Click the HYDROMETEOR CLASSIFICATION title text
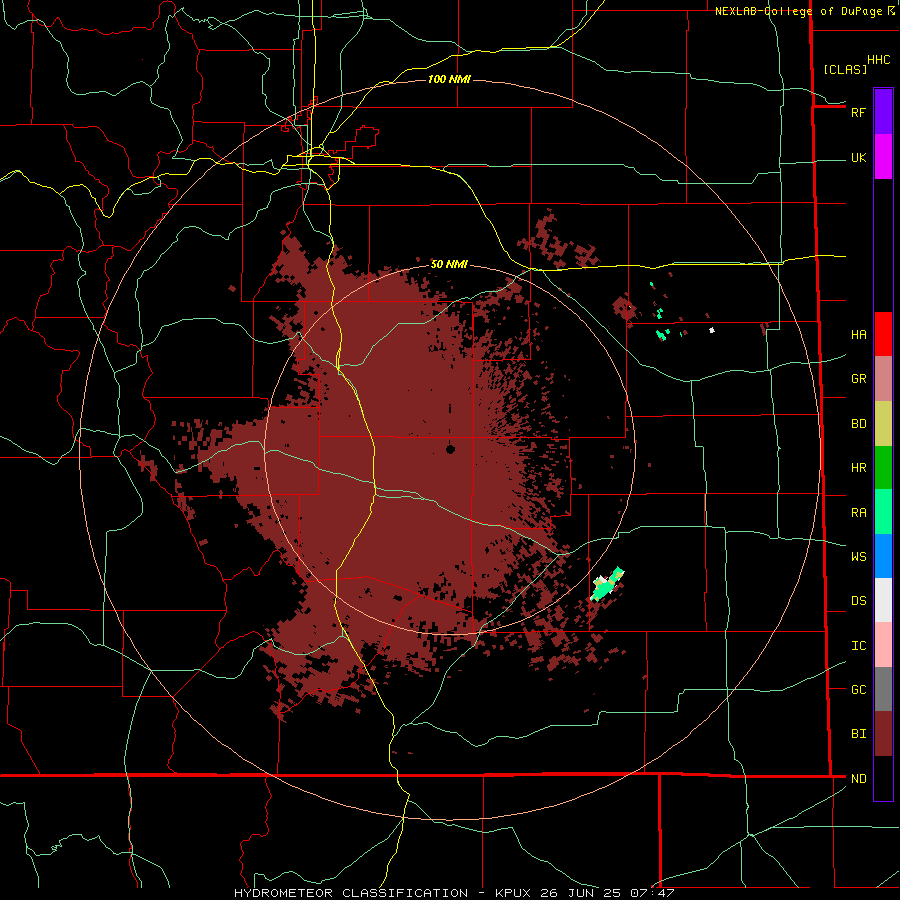 [351, 893]
